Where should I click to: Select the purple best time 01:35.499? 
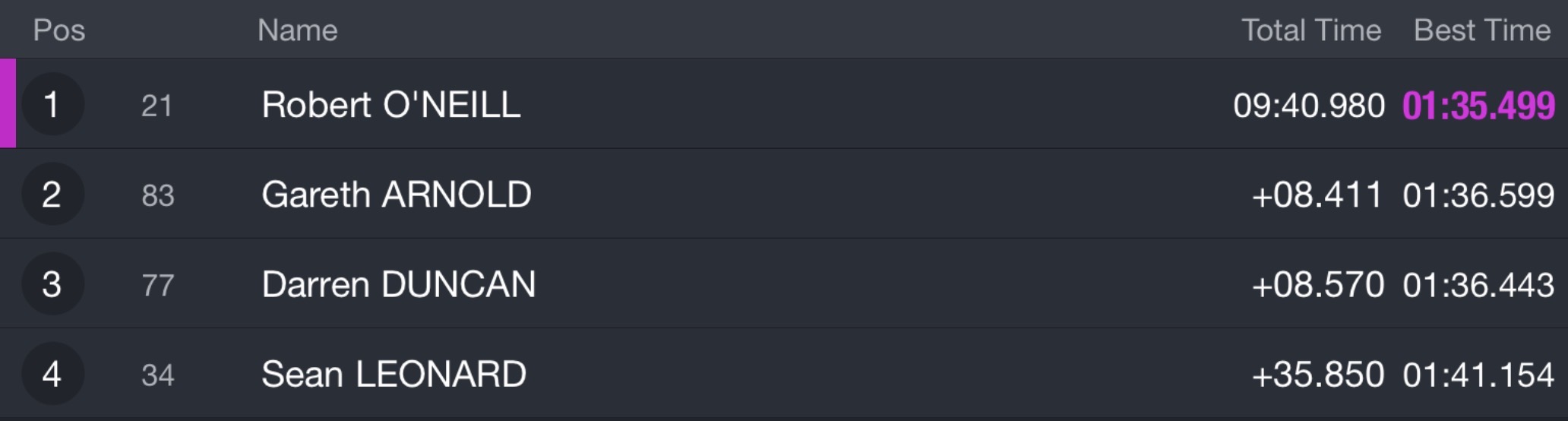point(1478,106)
